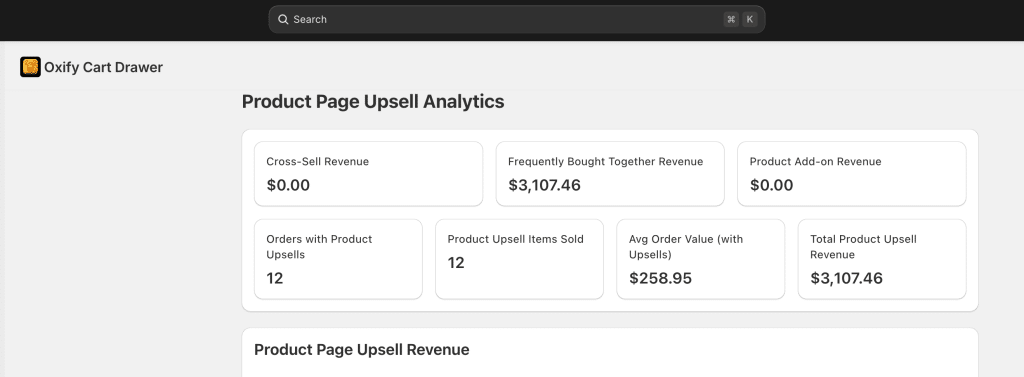This screenshot has height=377, width=1024.
Task: Click the magnifier icon in search bar
Action: 283,20
